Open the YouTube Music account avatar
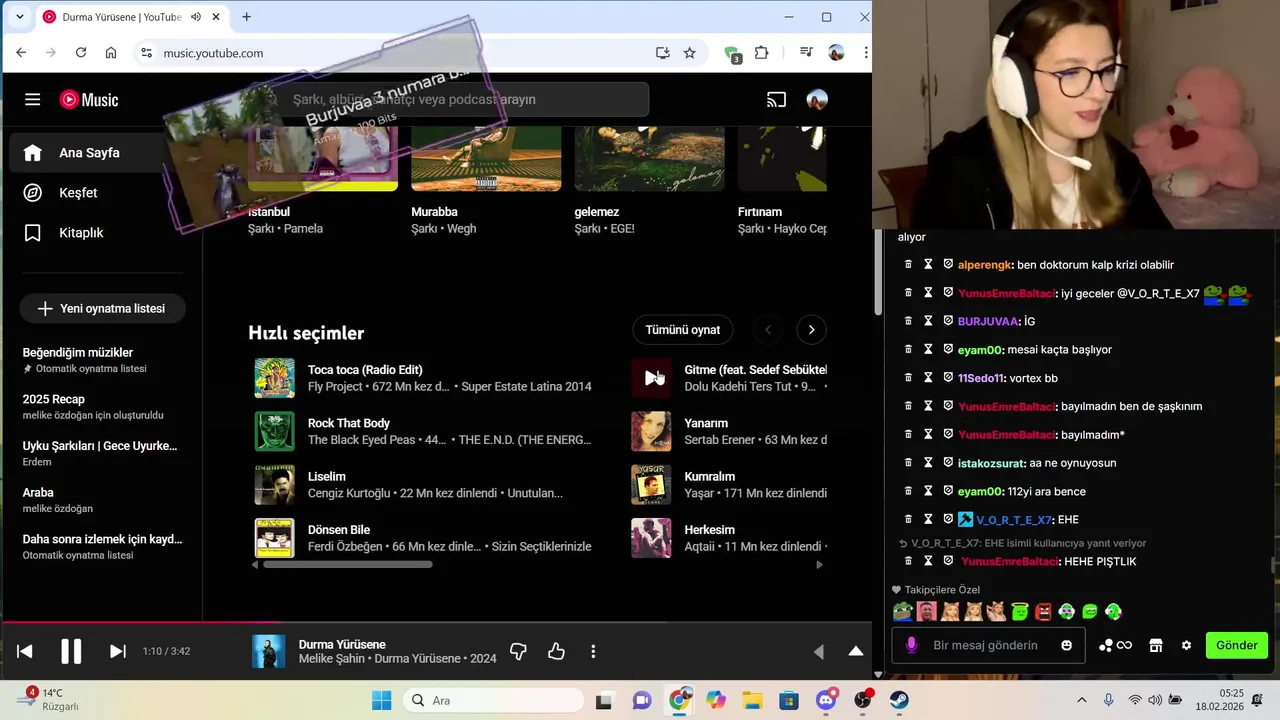The height and width of the screenshot is (720, 1280). tap(817, 100)
